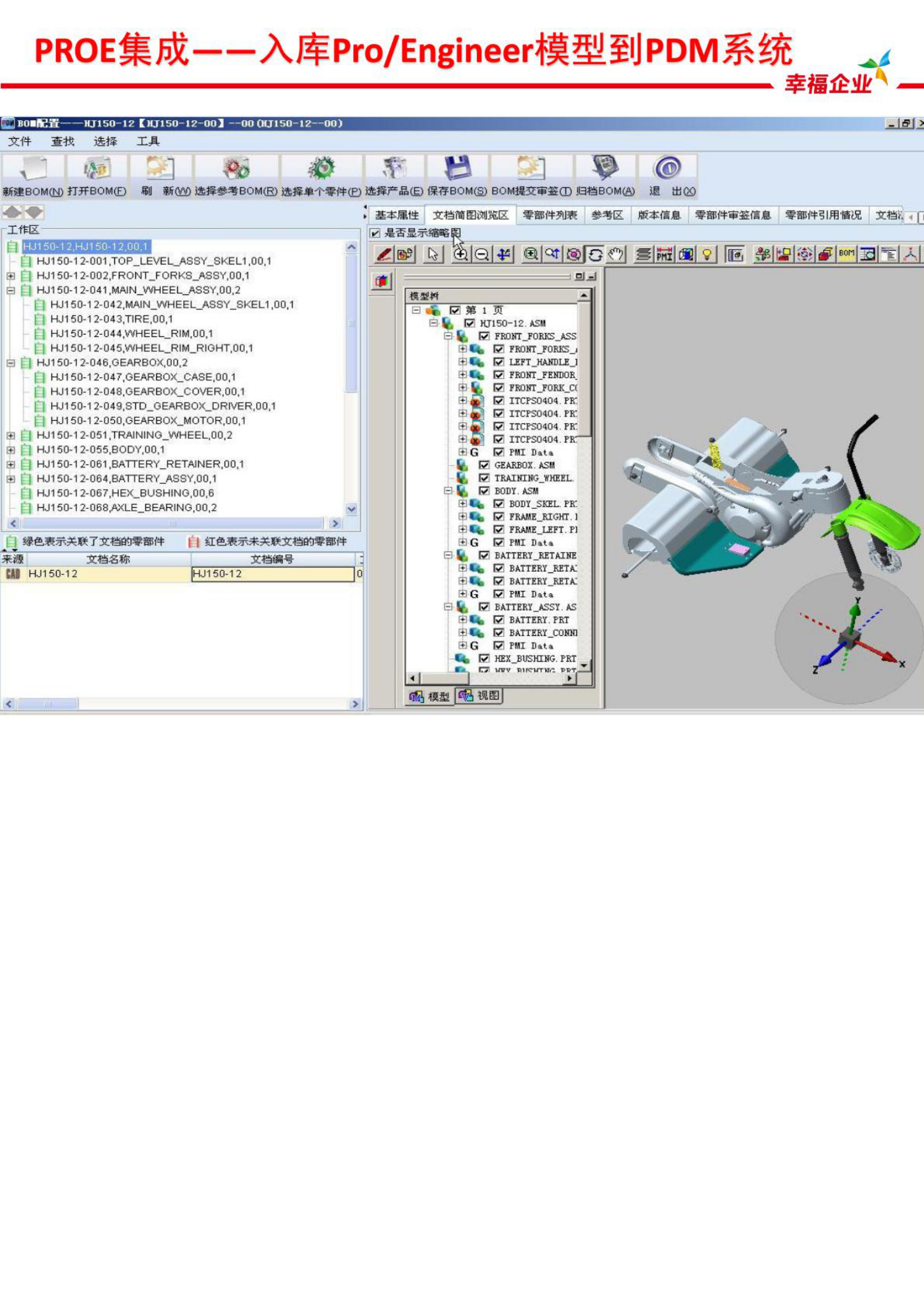Toggle the 是否显示缩略图 checkbox
The width and height of the screenshot is (924, 1308).
click(375, 233)
